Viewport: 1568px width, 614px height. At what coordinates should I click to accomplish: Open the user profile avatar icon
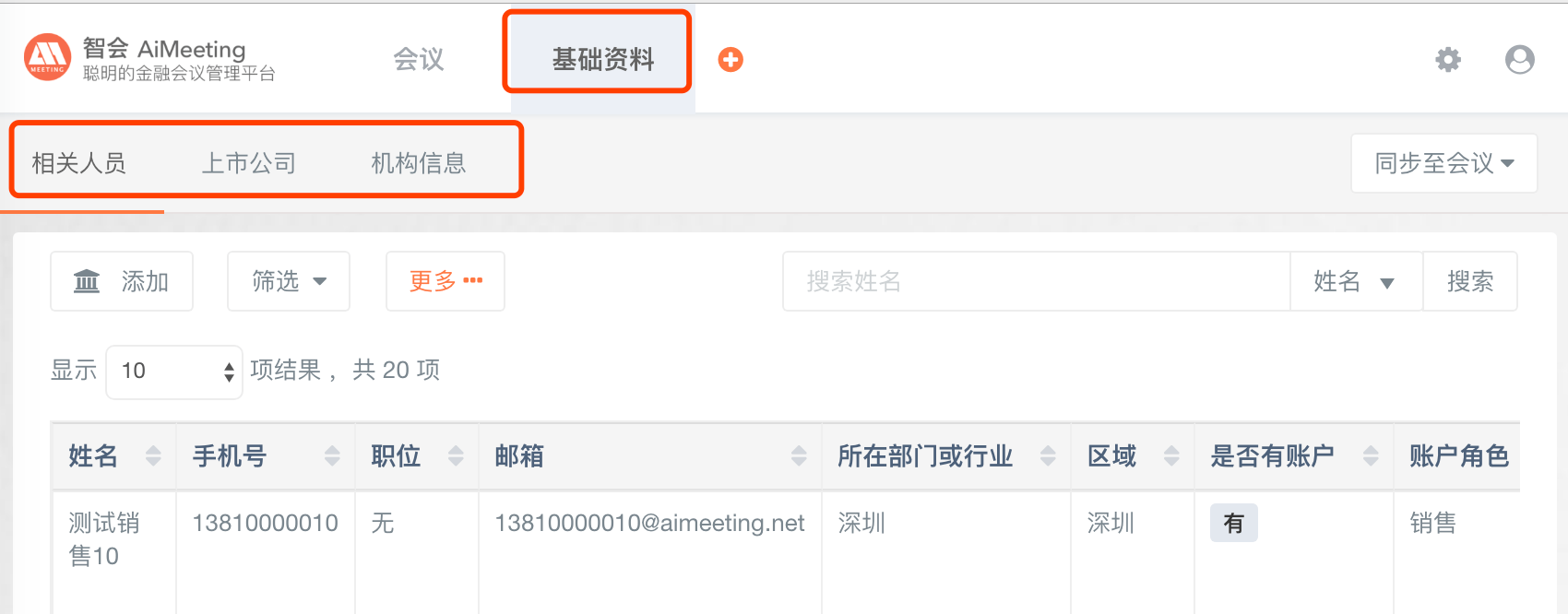(1520, 60)
